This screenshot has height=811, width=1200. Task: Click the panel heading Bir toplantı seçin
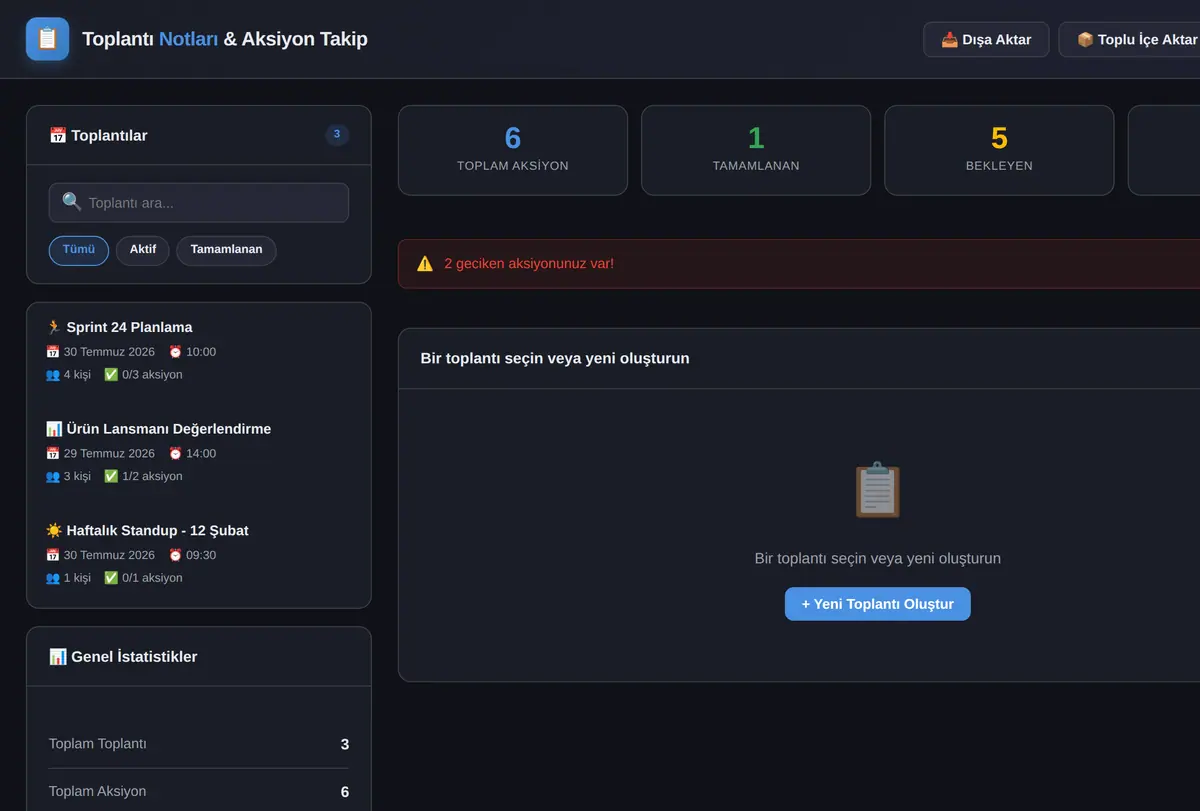tap(555, 358)
